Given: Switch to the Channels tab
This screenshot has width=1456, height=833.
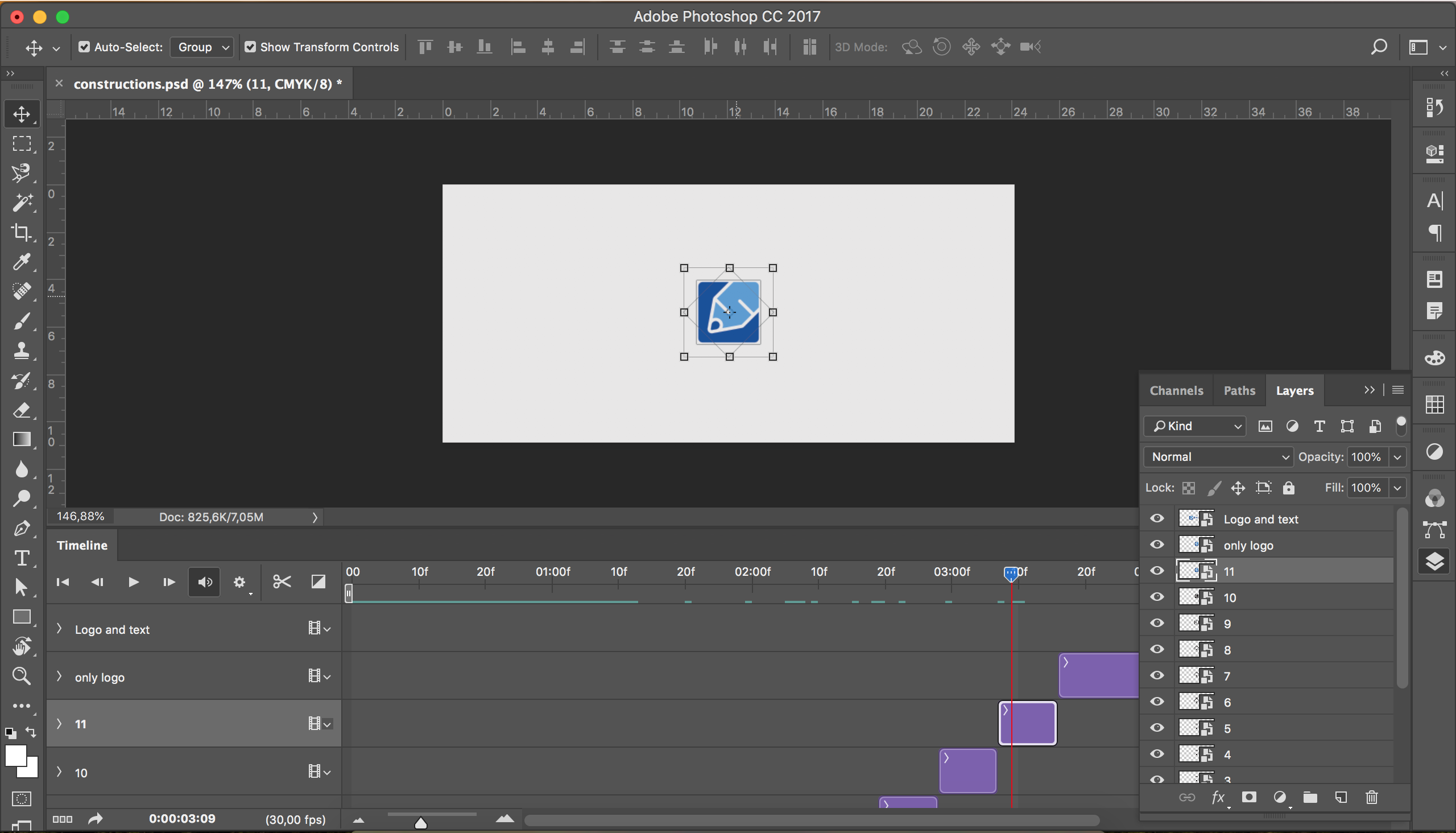Looking at the screenshot, I should point(1176,390).
